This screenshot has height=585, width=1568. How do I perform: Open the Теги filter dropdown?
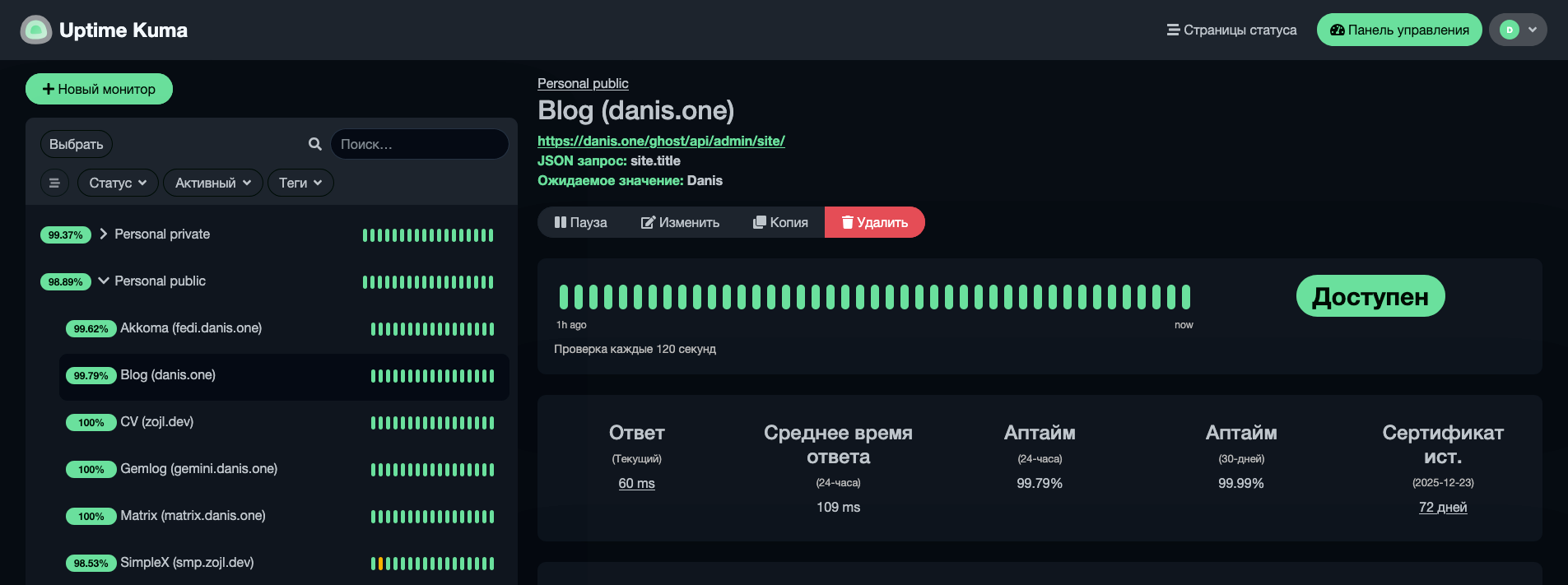[300, 183]
